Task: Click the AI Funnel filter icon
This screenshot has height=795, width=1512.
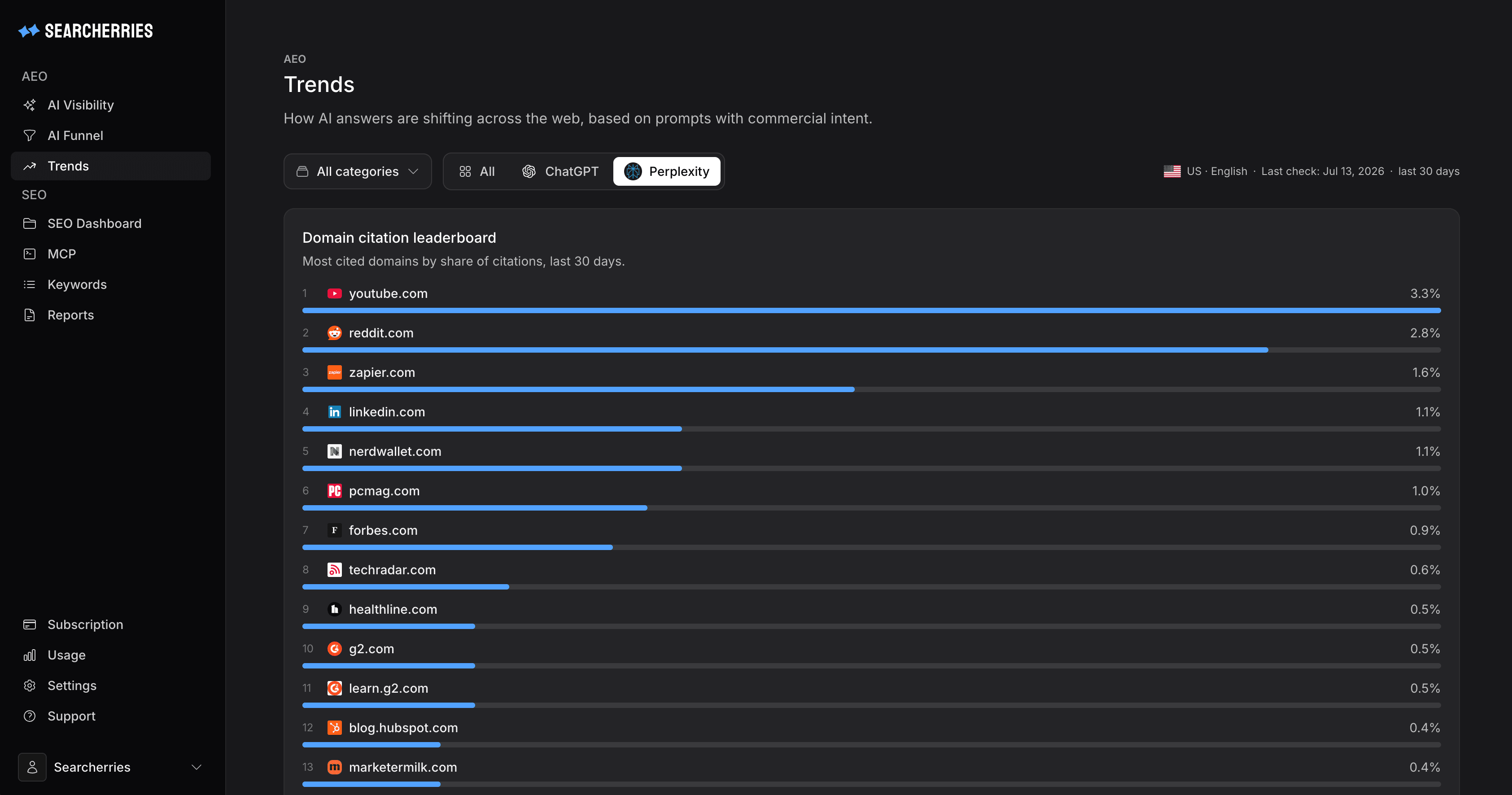Action: [29, 135]
